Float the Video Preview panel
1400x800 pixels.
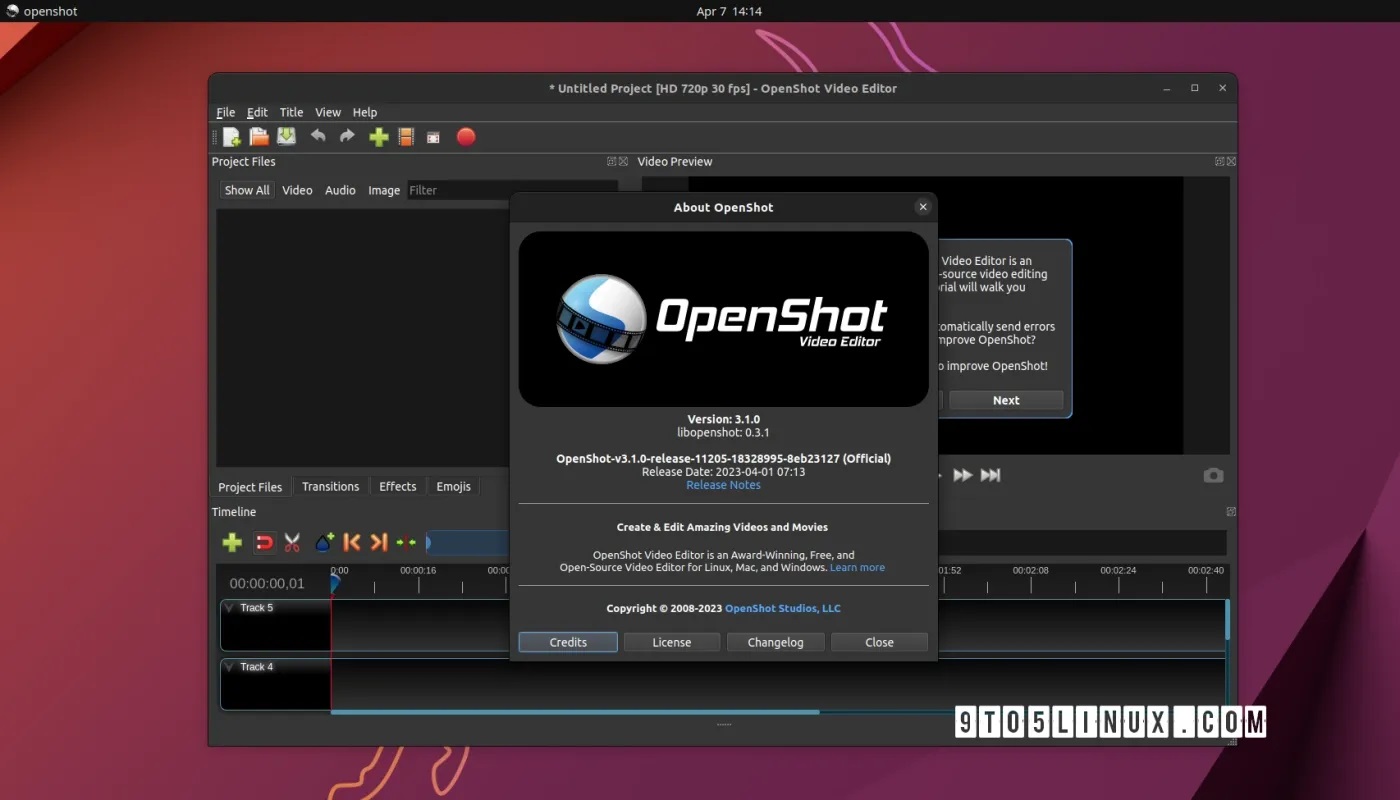1219,161
